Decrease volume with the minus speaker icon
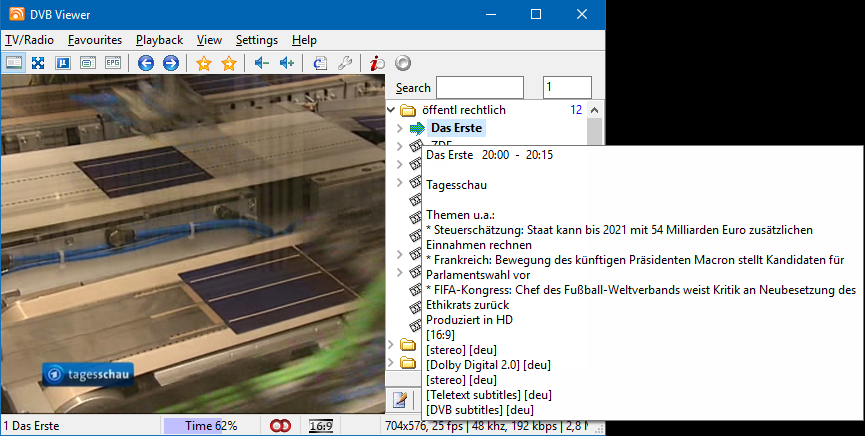 261,63
